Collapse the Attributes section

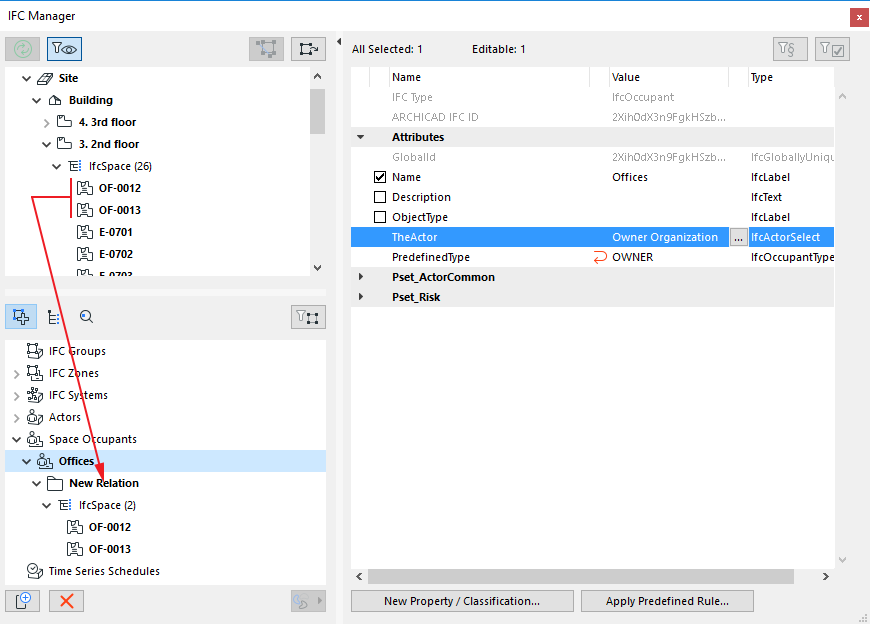(361, 137)
